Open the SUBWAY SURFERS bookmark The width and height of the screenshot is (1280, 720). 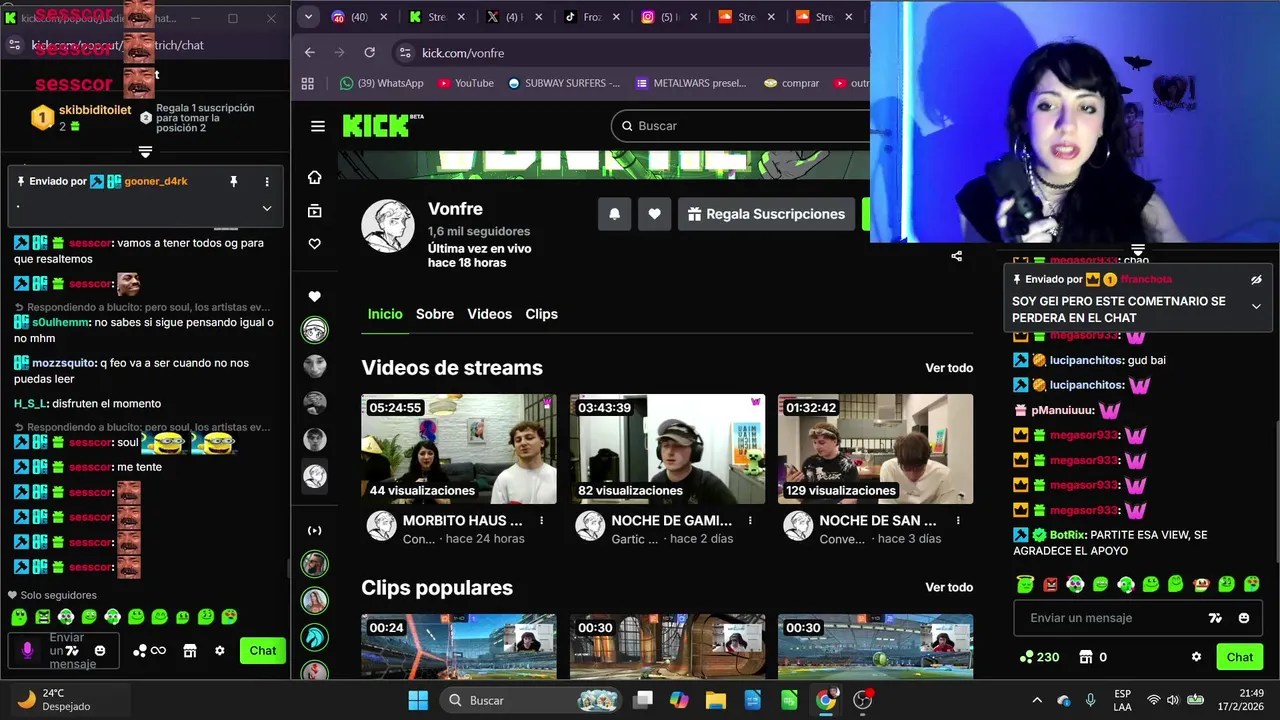564,83
